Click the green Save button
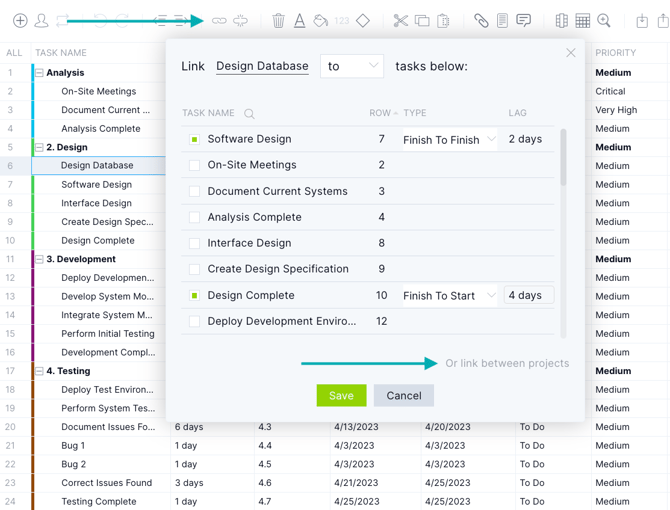The image size is (670, 510). tap(341, 396)
